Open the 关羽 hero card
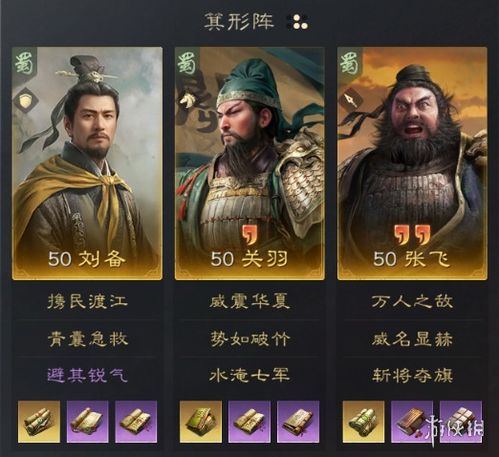 [x=250, y=163]
